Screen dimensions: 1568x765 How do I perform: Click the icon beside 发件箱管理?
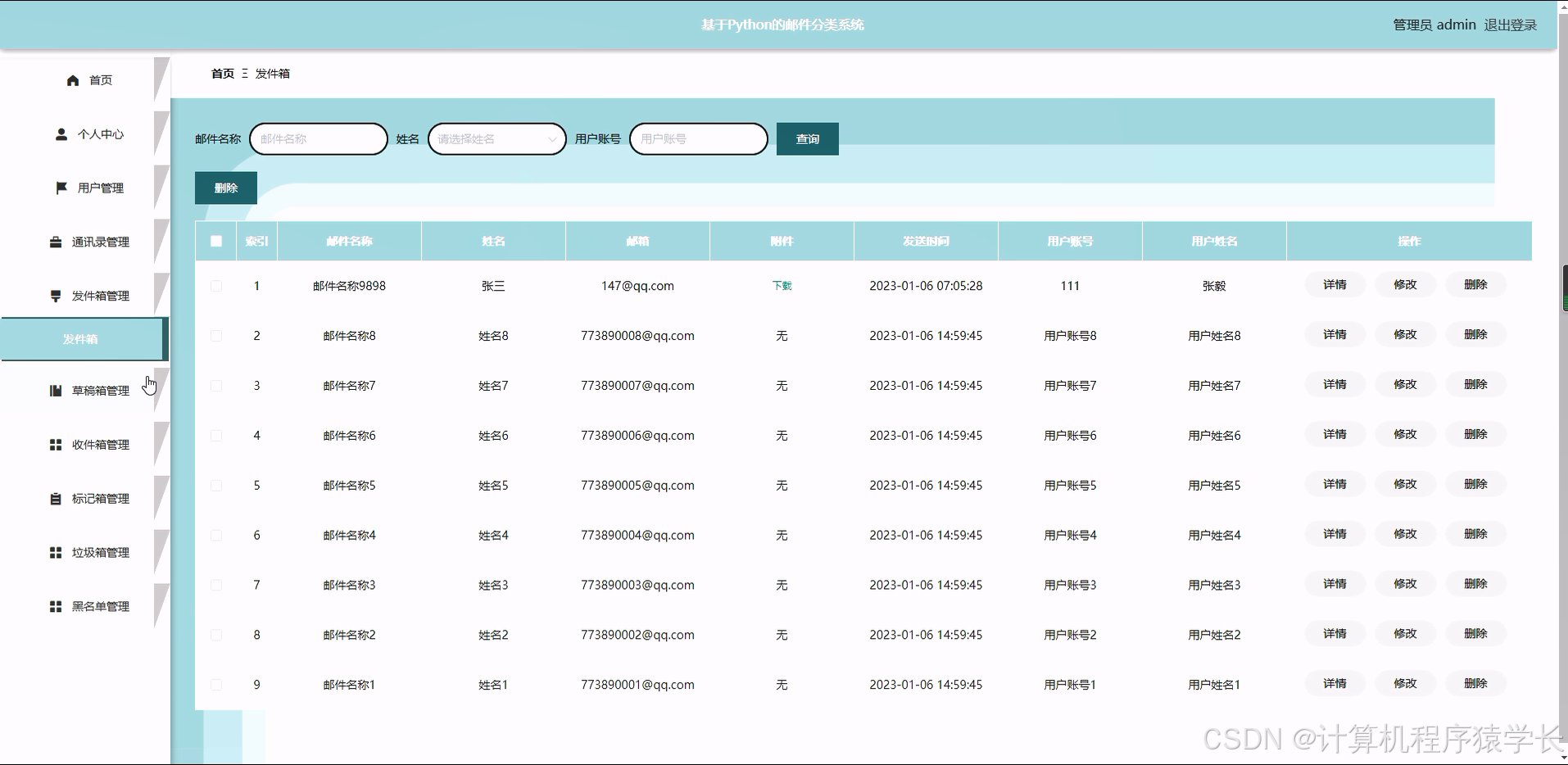pyautogui.click(x=56, y=296)
